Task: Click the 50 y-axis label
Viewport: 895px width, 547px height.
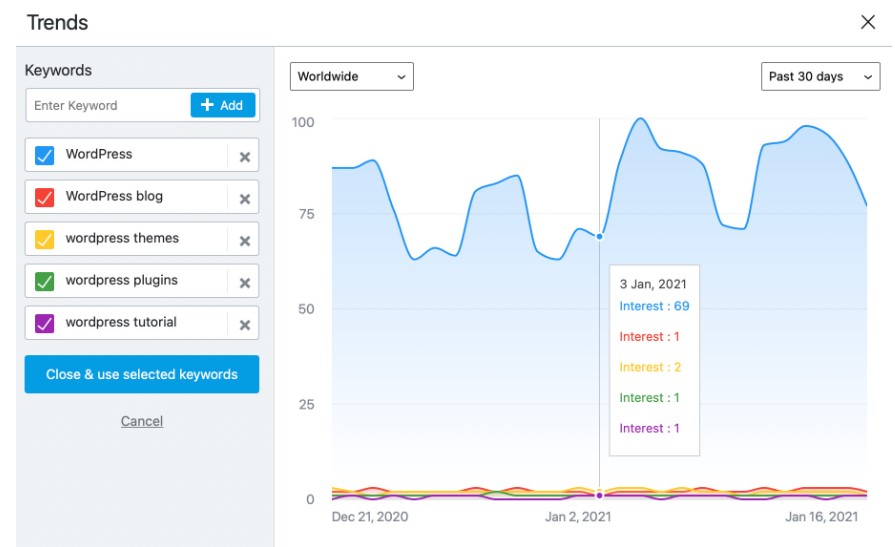Action: point(307,309)
